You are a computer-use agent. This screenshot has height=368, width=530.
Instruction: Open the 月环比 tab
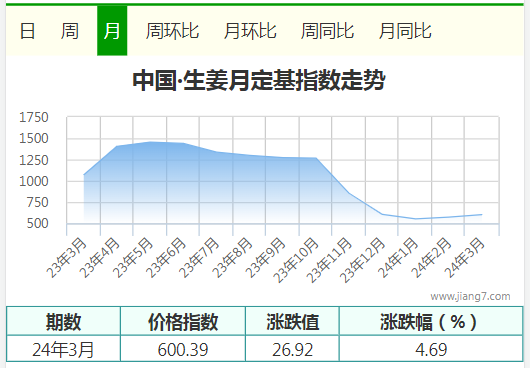click(x=250, y=31)
